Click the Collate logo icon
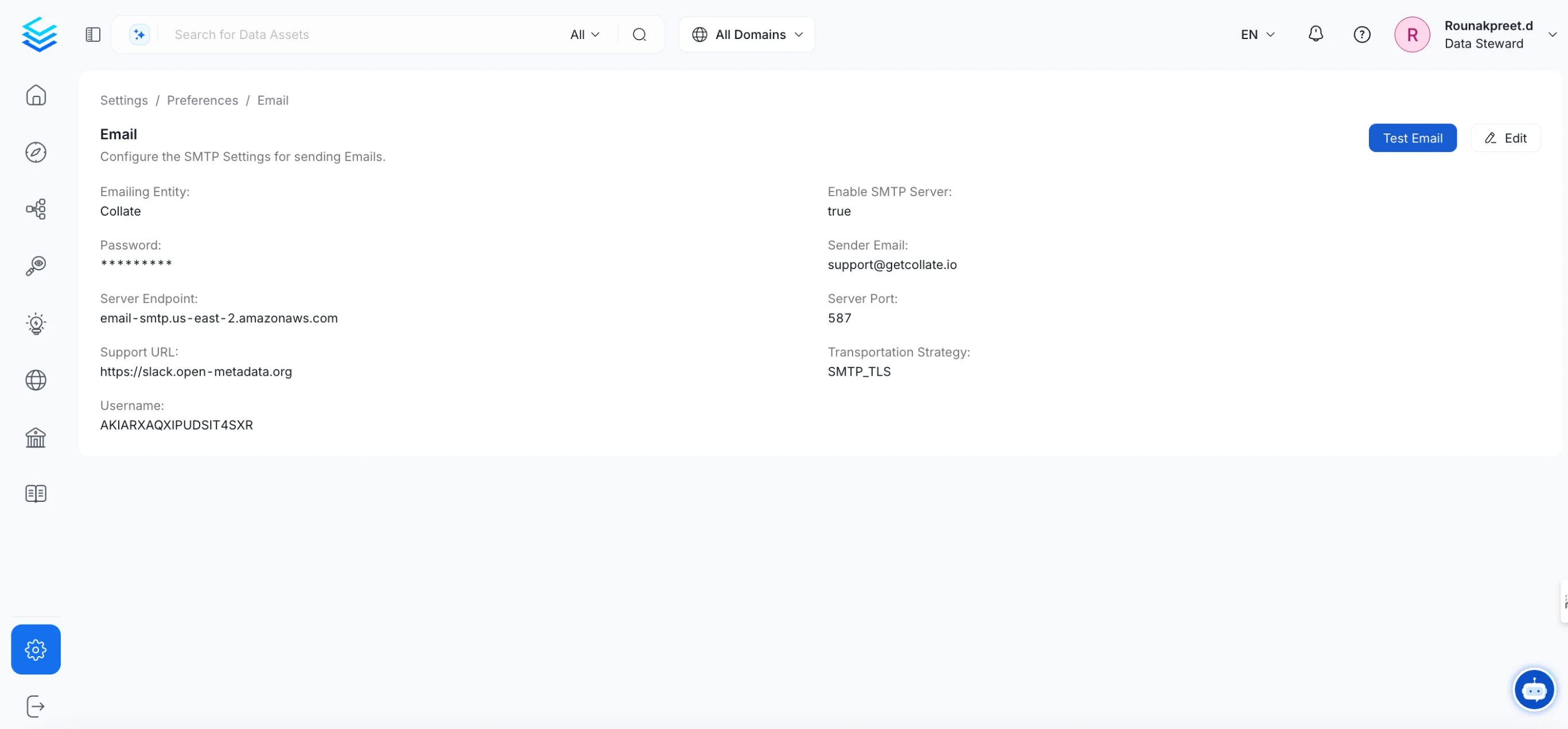Screen dimensions: 1568x729 point(39,34)
